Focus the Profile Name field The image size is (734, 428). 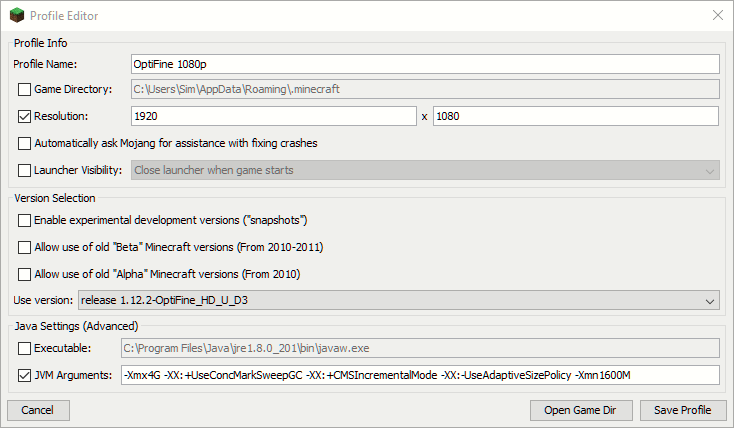click(425, 64)
